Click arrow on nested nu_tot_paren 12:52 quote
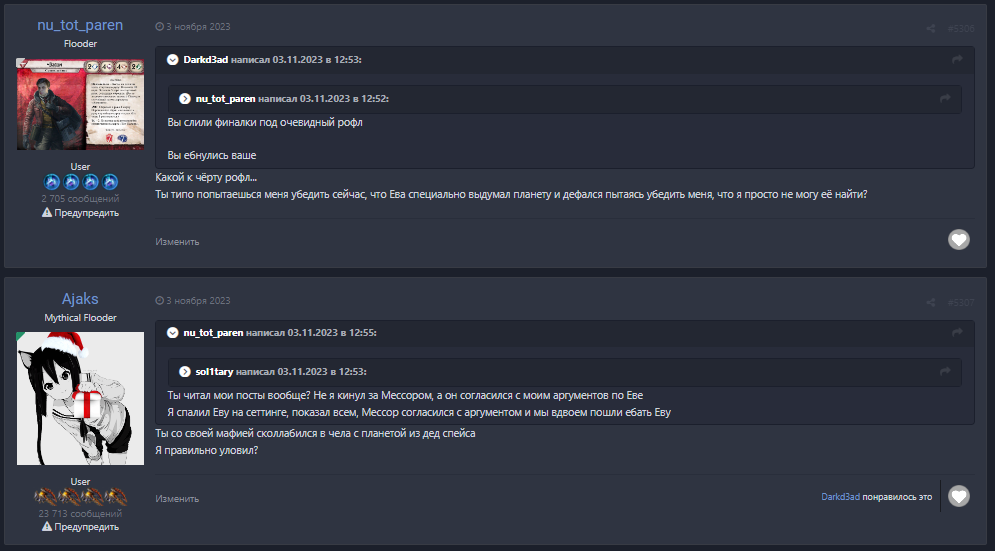Screen dimensions: 995x551 pyautogui.click(x=944, y=98)
